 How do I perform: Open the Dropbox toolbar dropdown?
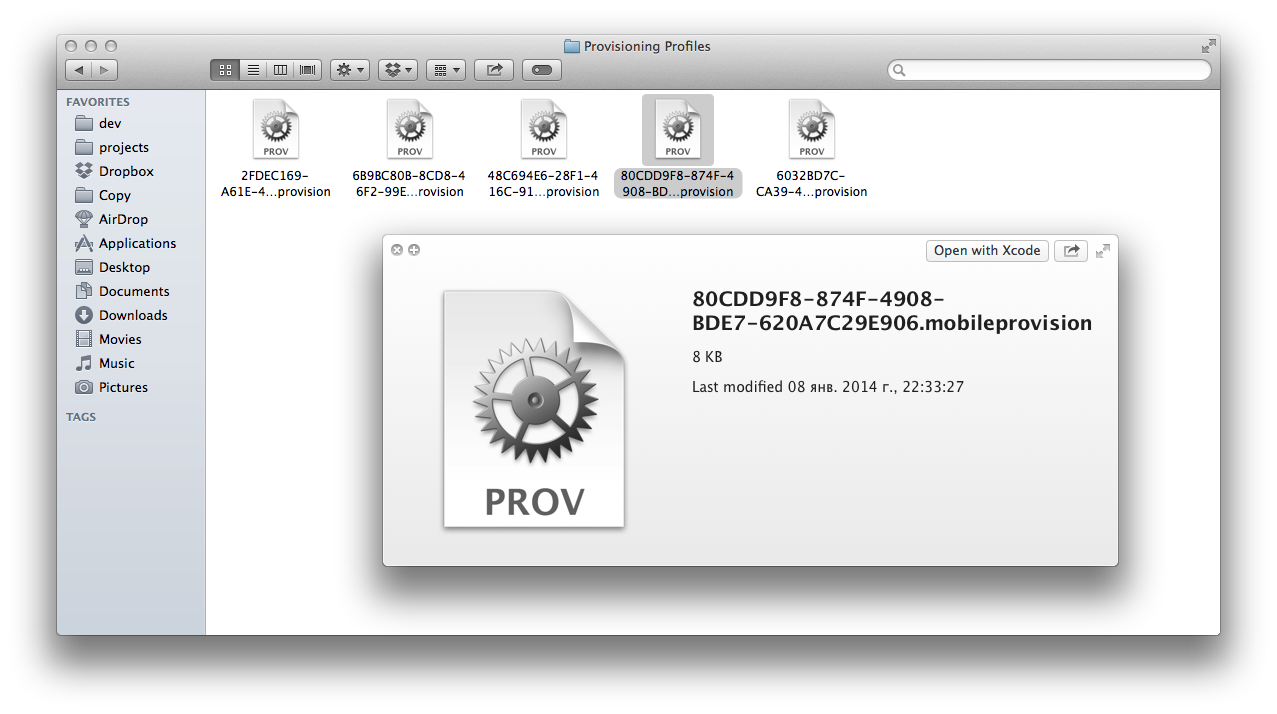398,70
